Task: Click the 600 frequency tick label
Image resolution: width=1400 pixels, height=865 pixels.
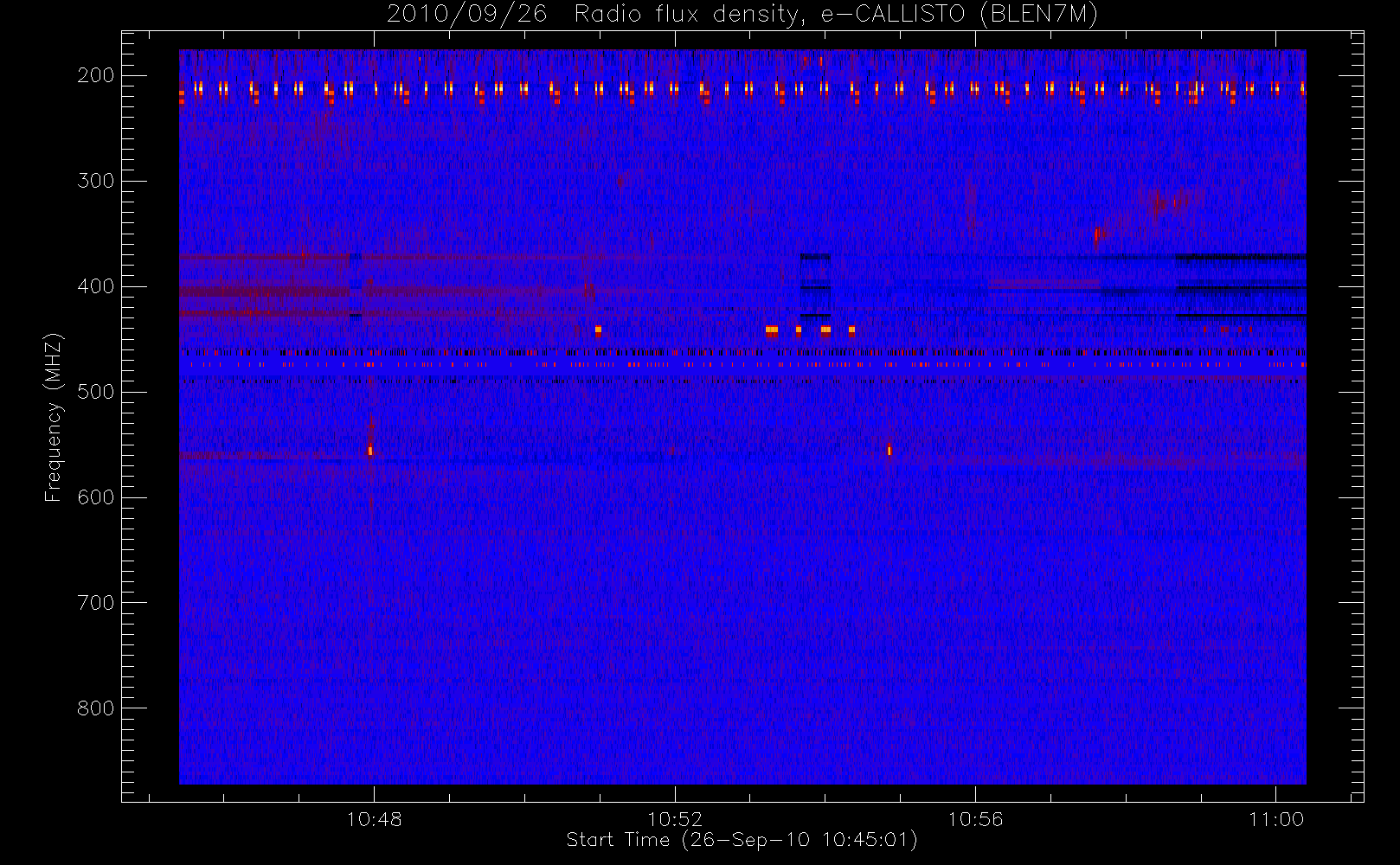Action: pos(96,497)
